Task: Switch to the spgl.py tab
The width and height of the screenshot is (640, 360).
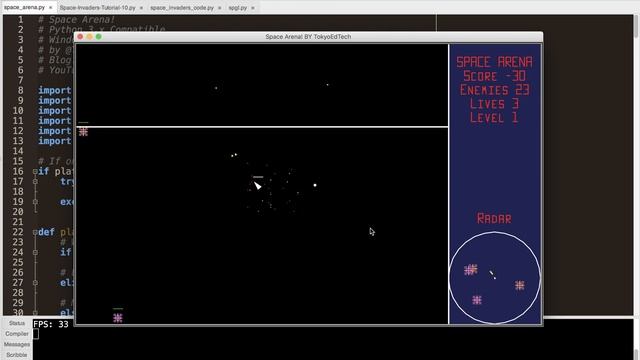Action: pos(238,8)
